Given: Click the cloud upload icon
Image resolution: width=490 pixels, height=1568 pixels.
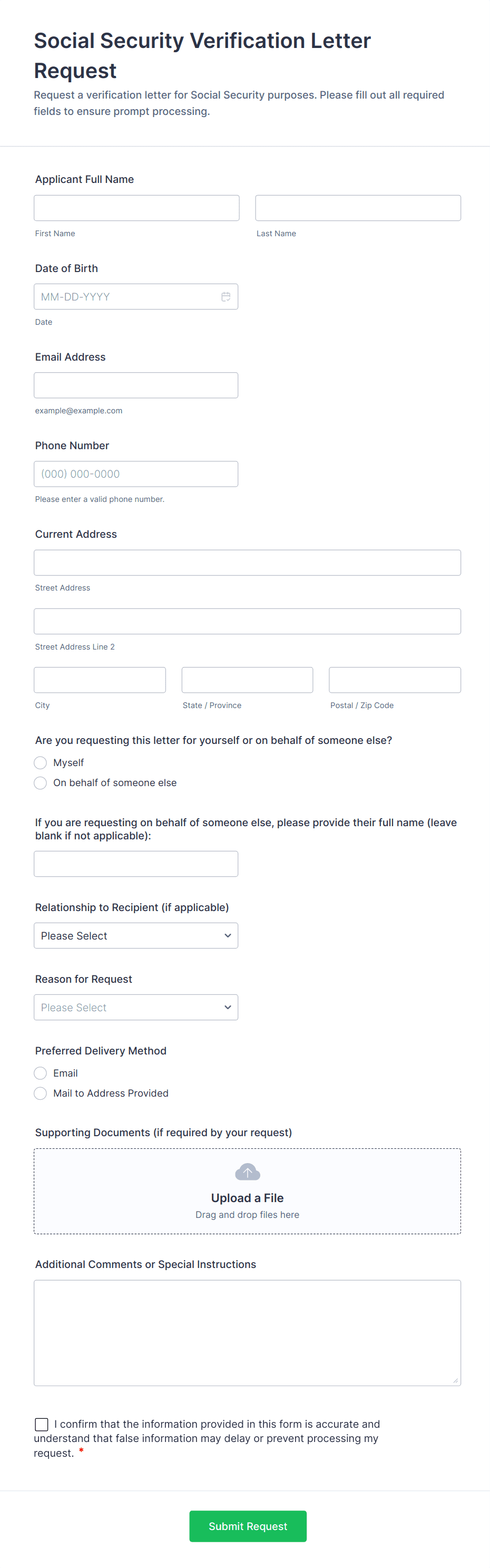Looking at the screenshot, I should [x=248, y=1171].
